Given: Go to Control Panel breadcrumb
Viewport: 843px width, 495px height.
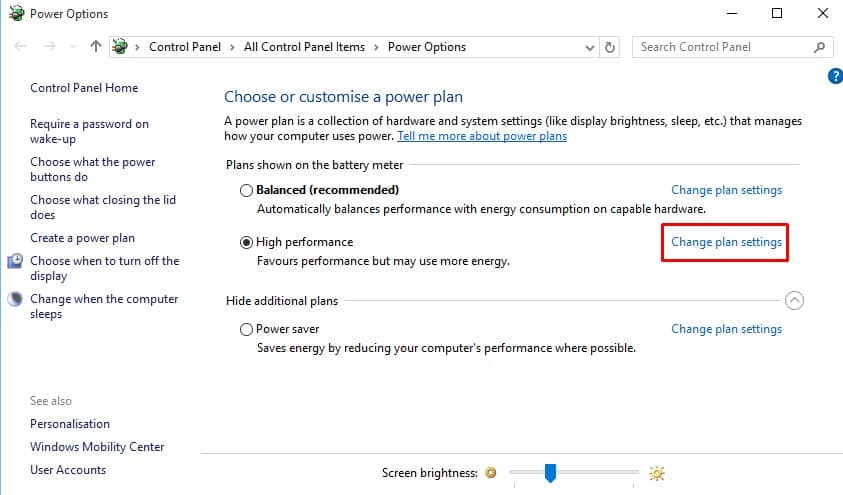Looking at the screenshot, I should click(185, 47).
